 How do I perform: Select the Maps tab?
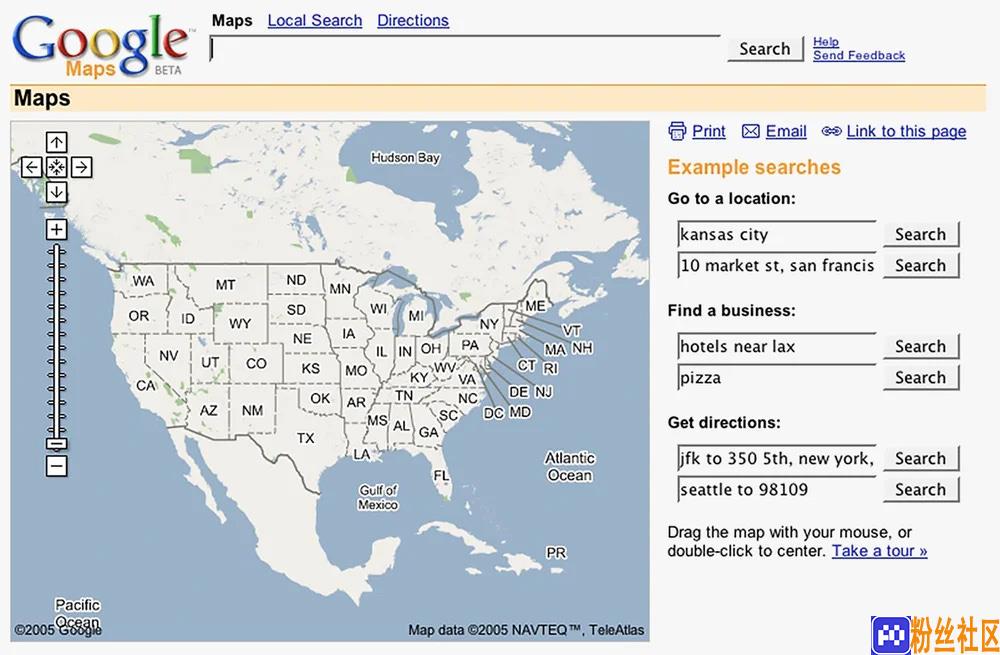(x=232, y=20)
